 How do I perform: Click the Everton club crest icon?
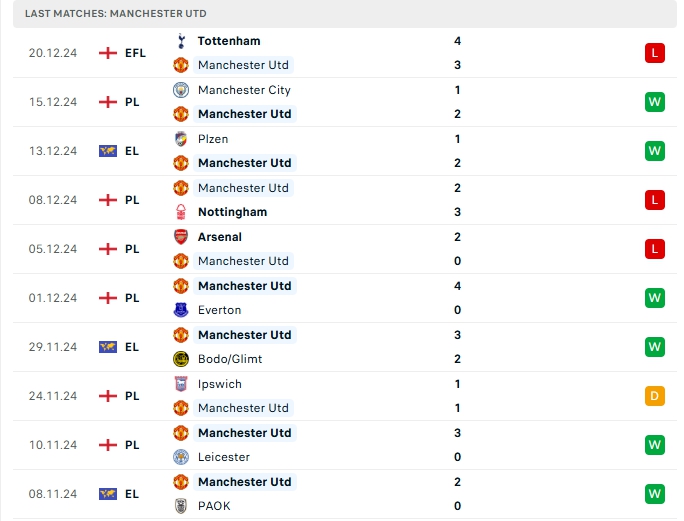(x=181, y=310)
